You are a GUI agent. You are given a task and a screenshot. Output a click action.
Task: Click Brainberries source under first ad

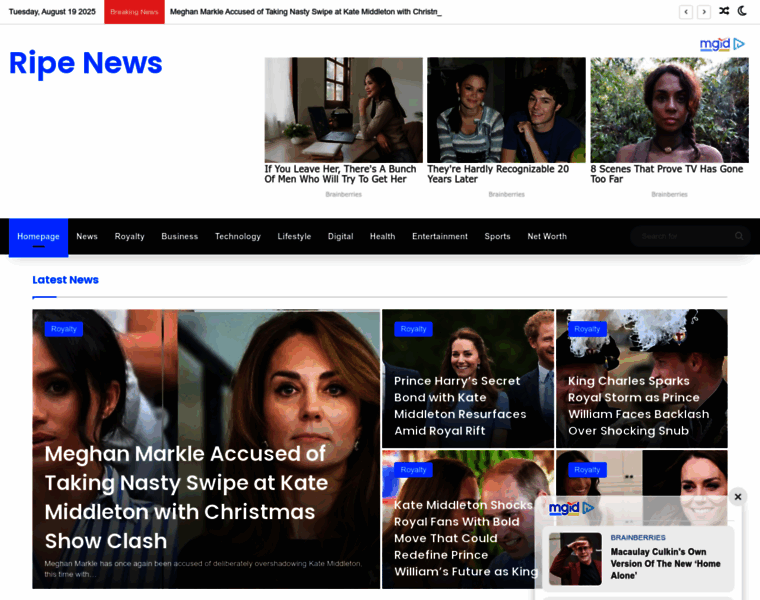click(344, 194)
